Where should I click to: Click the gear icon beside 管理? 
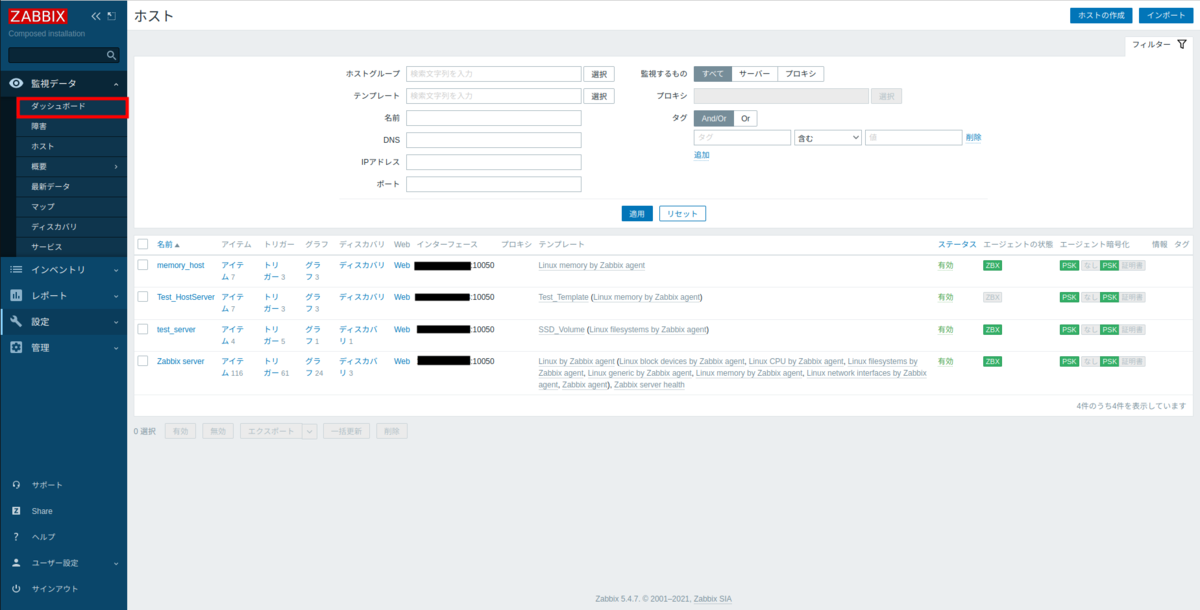[16, 348]
